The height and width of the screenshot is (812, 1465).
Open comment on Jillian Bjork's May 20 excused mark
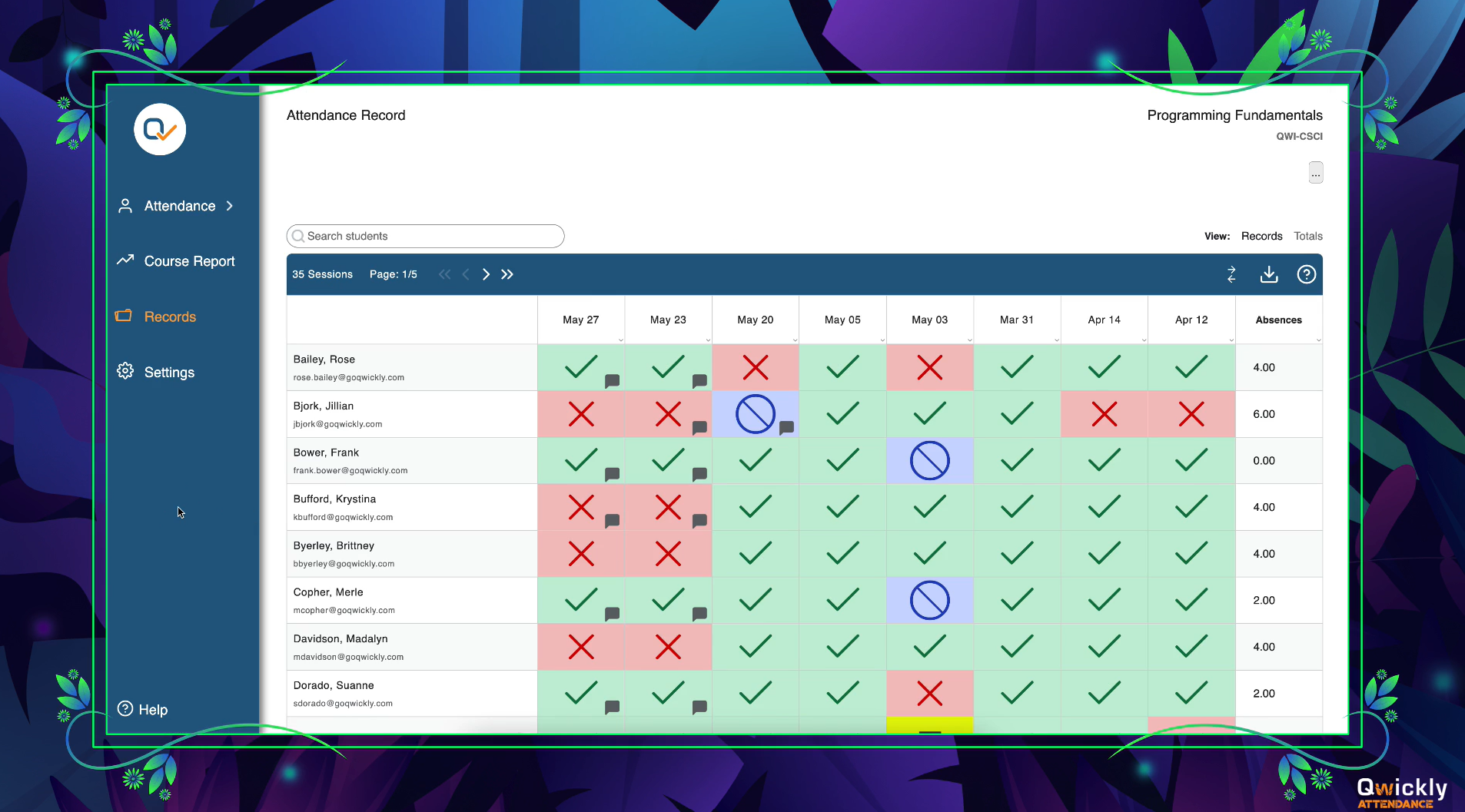coord(786,428)
